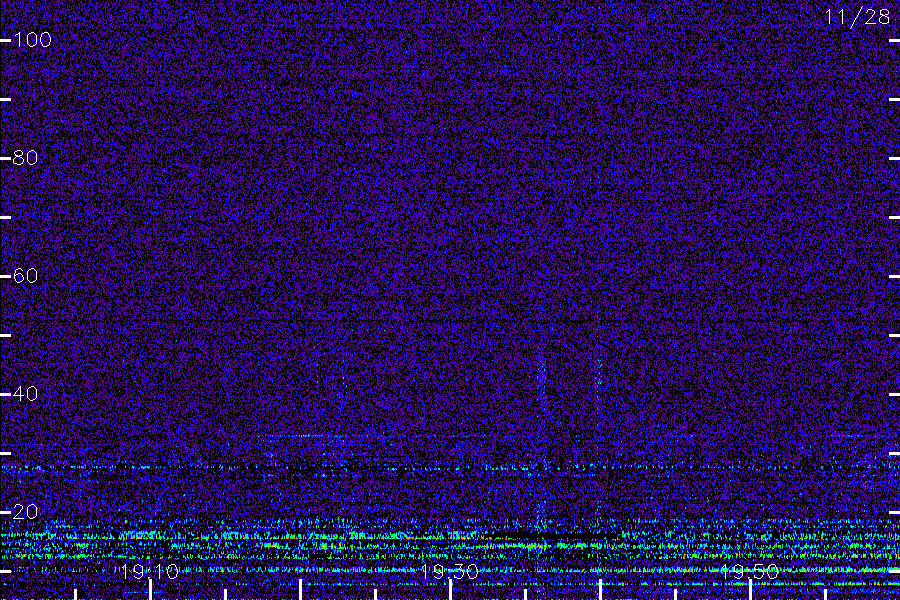Click the 60 frequency axis label
This screenshot has height=600, width=900.
tap(25, 276)
